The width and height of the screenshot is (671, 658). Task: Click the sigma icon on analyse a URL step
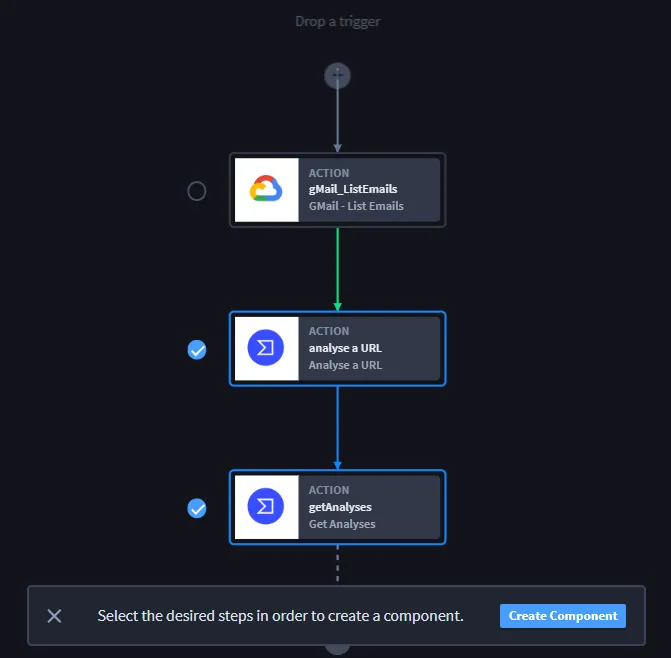pos(266,348)
